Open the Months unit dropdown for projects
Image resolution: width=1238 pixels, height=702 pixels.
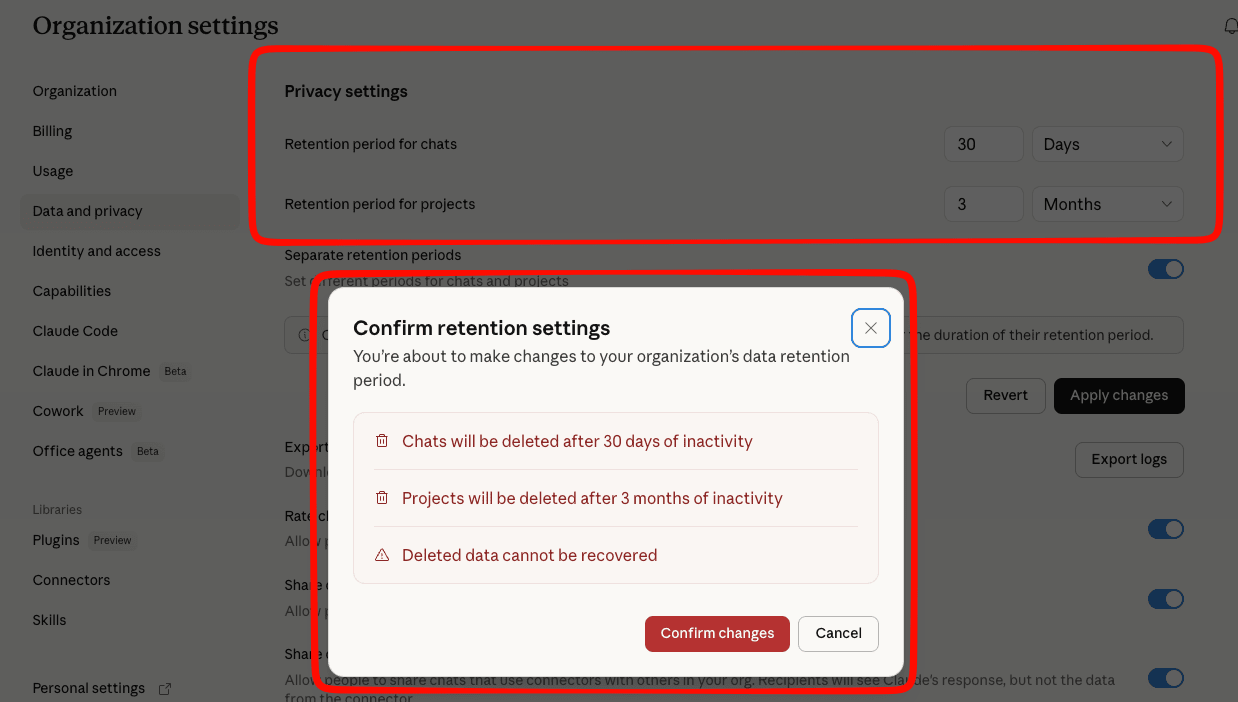click(1107, 204)
